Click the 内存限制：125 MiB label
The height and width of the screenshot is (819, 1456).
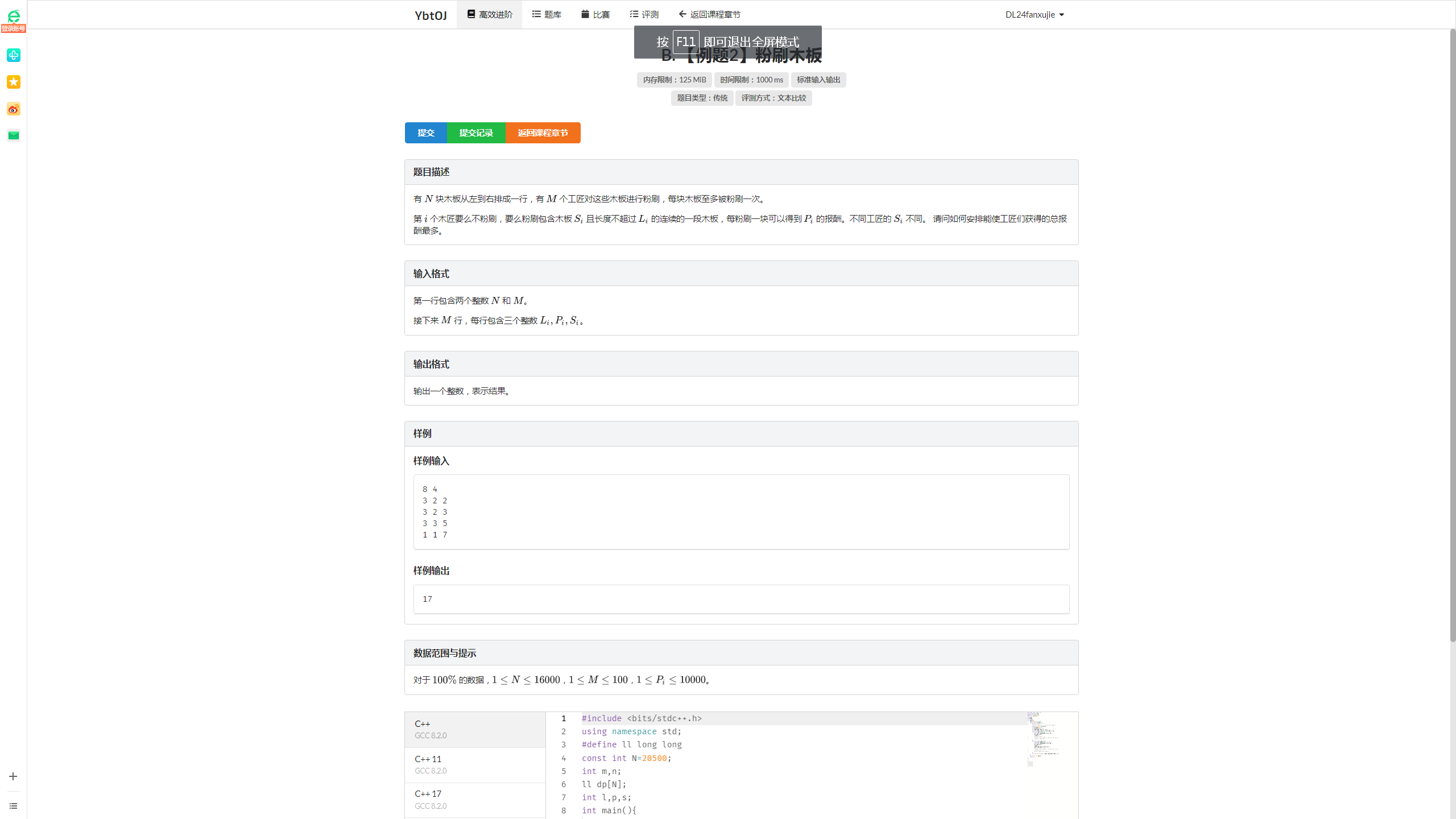point(674,80)
